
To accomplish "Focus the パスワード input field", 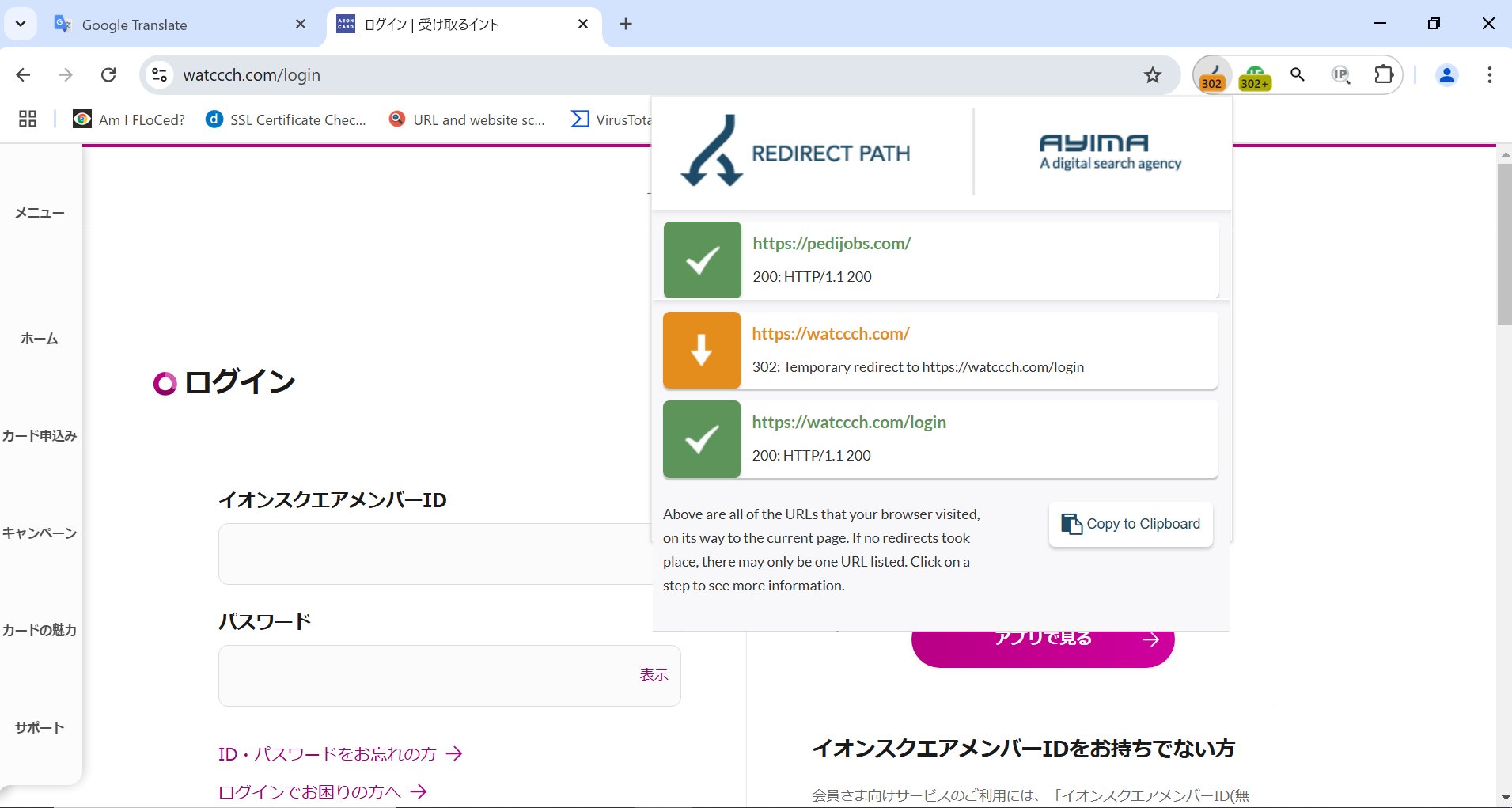I will (449, 676).
